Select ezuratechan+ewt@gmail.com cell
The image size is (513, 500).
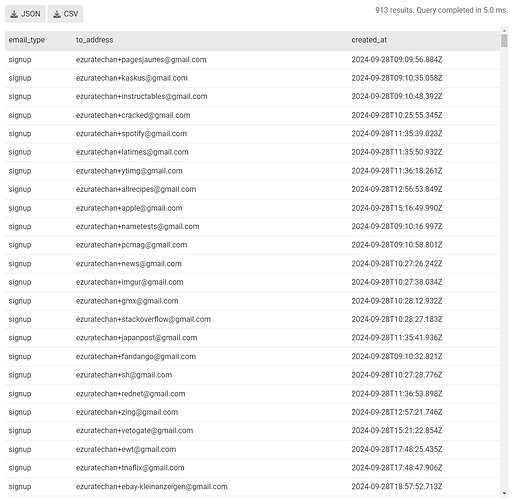coord(126,449)
